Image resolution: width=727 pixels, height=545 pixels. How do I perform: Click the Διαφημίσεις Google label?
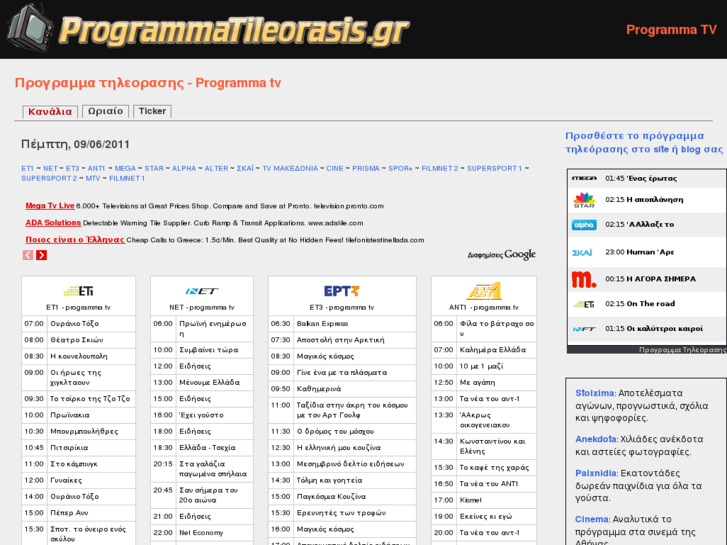502,255
